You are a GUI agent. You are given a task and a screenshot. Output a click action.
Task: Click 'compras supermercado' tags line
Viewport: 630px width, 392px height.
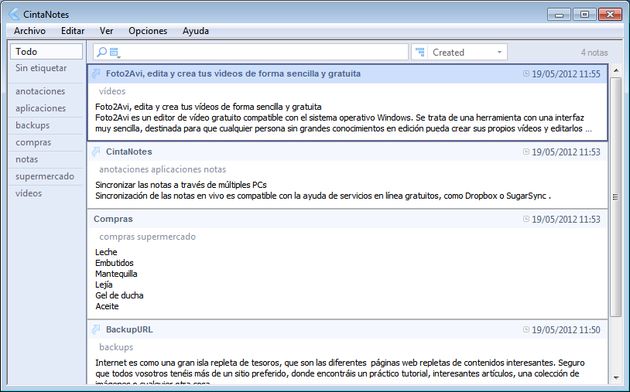147,237
